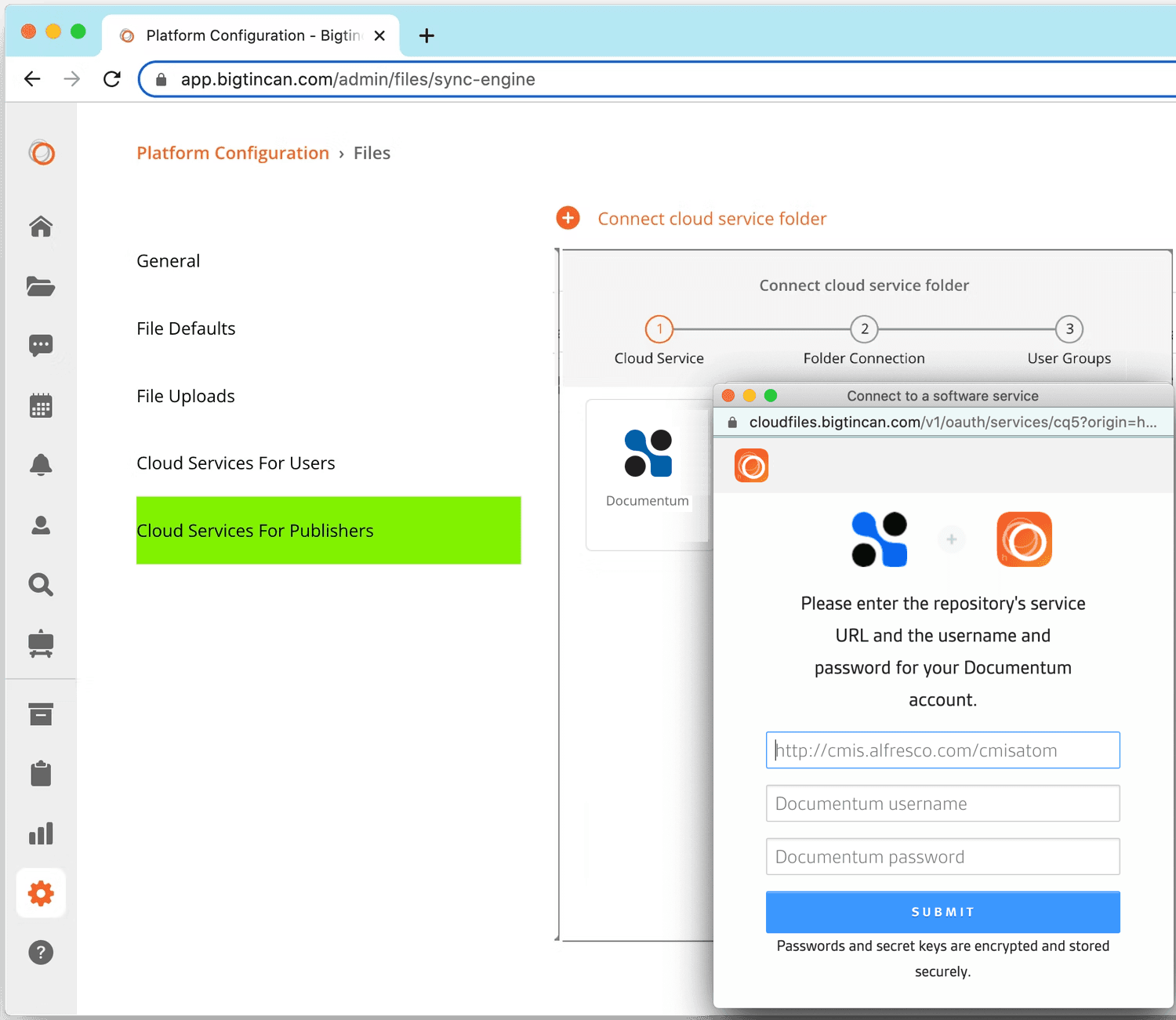Select the Documentum cloud service card
The width and height of the screenshot is (1176, 1020).
tap(648, 474)
